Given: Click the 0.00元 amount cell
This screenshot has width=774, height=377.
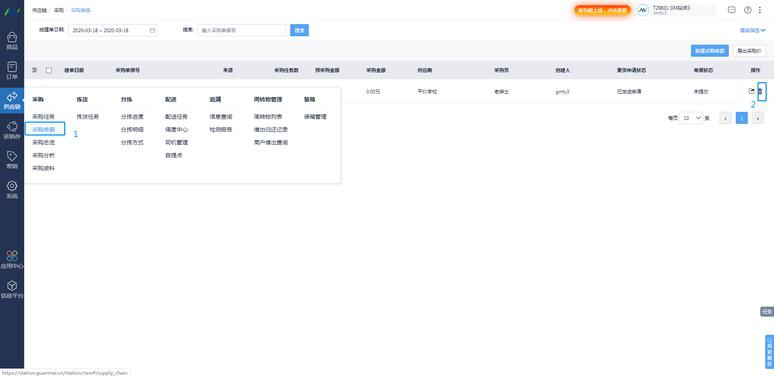Looking at the screenshot, I should [x=373, y=91].
